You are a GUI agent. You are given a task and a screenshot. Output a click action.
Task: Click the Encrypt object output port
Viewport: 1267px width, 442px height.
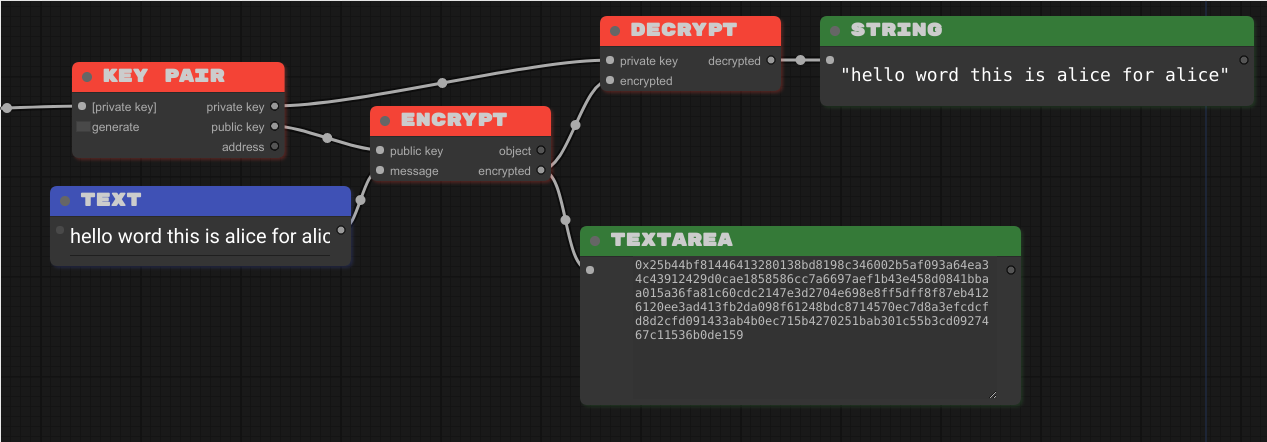[x=541, y=151]
